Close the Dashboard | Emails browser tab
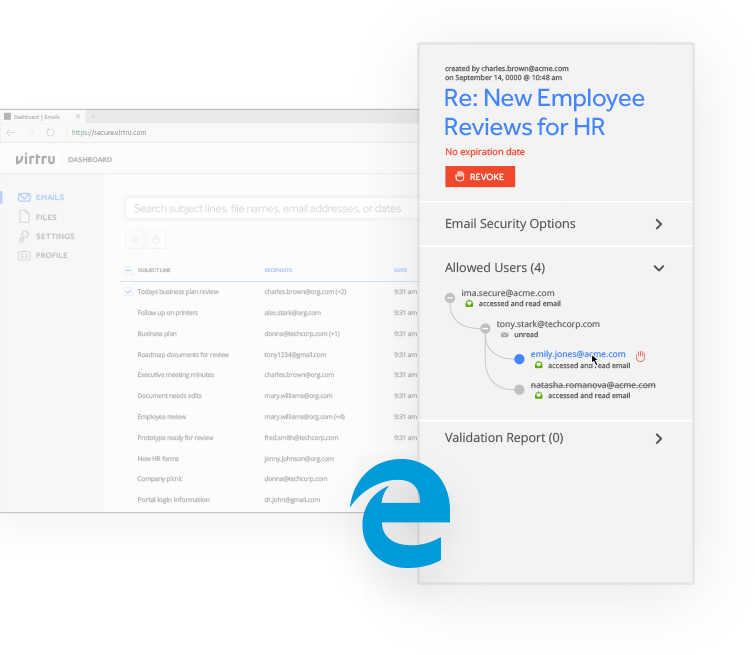The width and height of the screenshot is (755, 655). (78, 117)
